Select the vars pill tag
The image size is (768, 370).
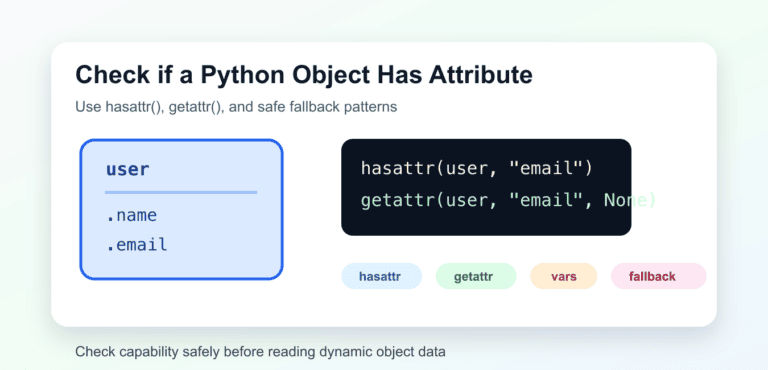click(x=563, y=276)
